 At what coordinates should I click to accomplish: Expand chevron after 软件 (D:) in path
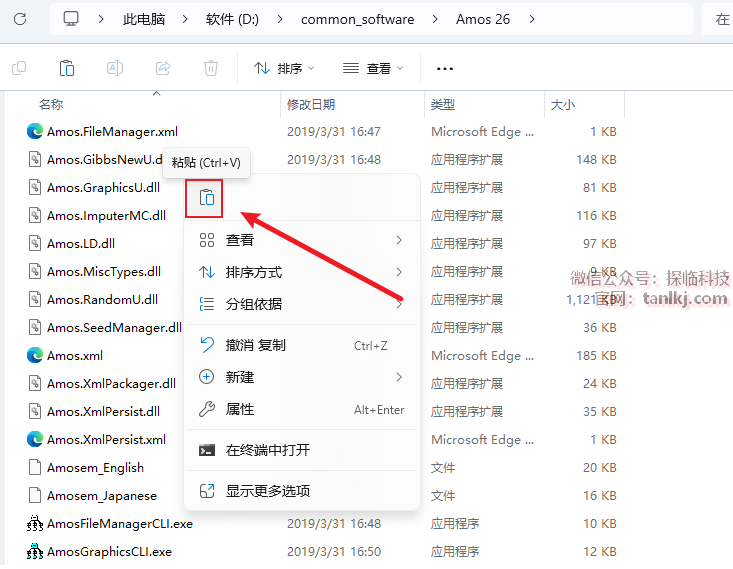[280, 19]
